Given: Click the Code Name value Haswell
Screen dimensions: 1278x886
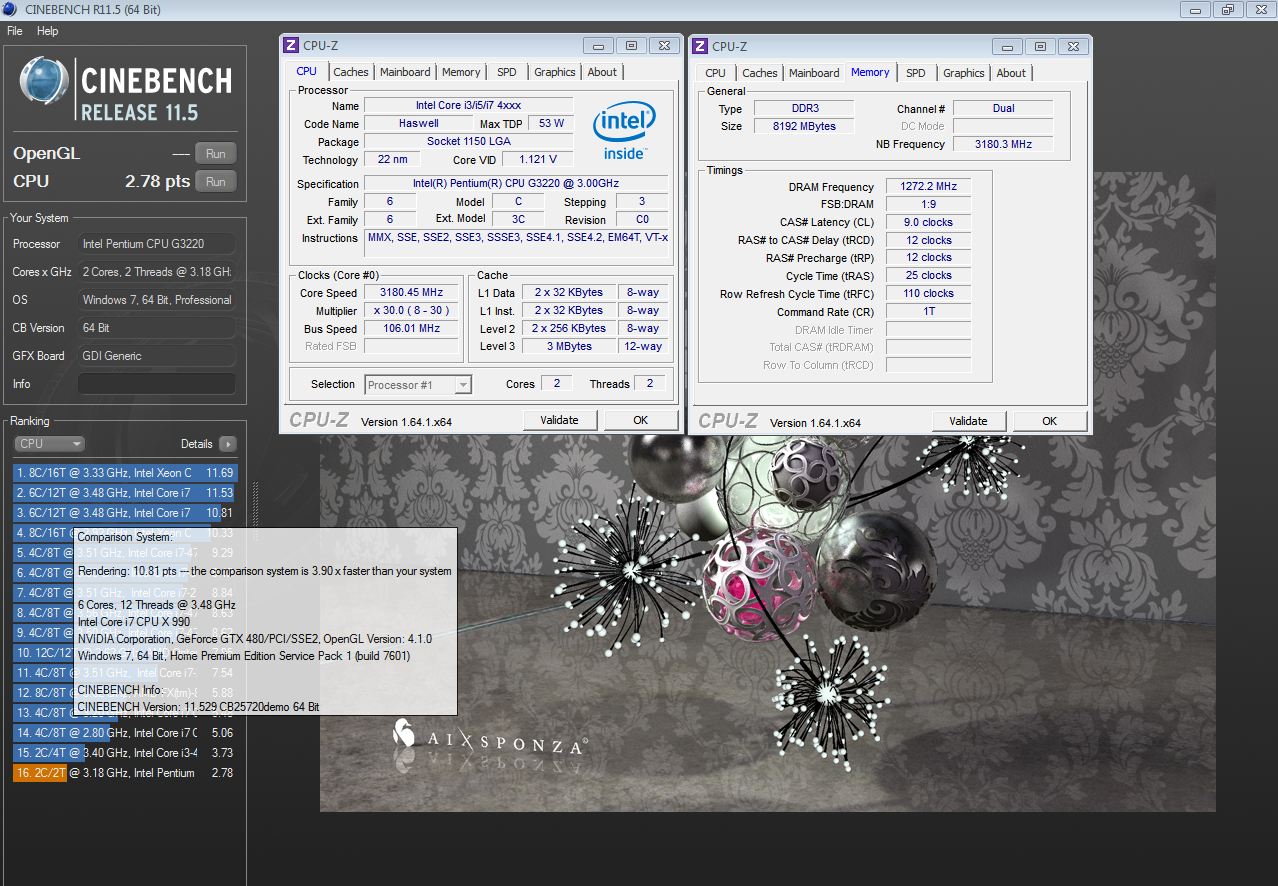Looking at the screenshot, I should point(418,124).
